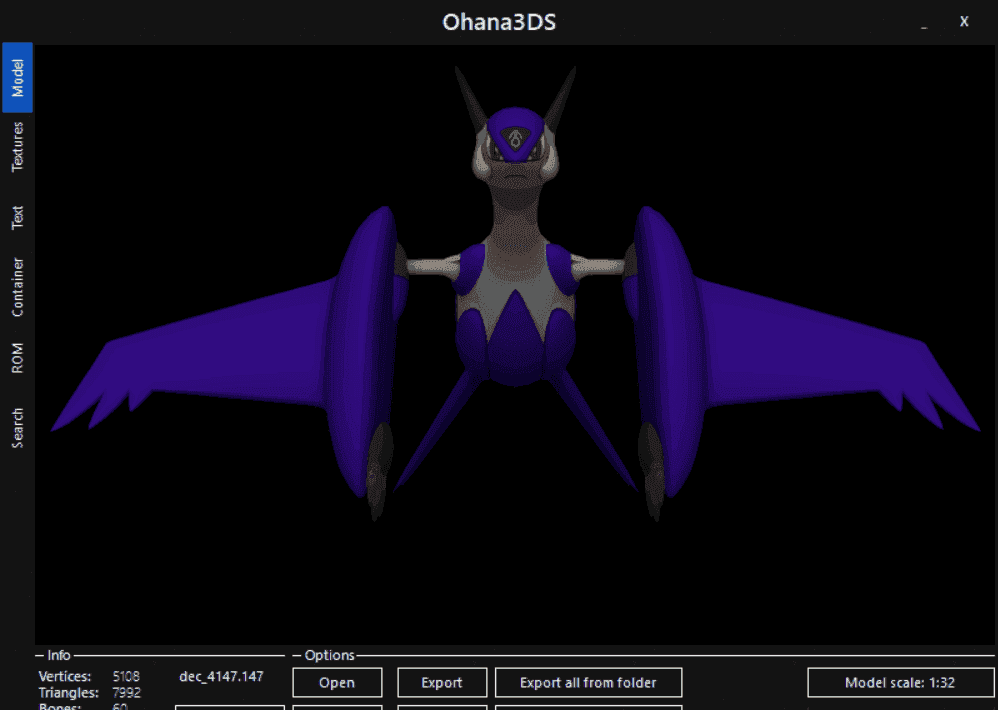Close the Ohana3DS window
Viewport: 998px width, 710px height.
tap(964, 22)
